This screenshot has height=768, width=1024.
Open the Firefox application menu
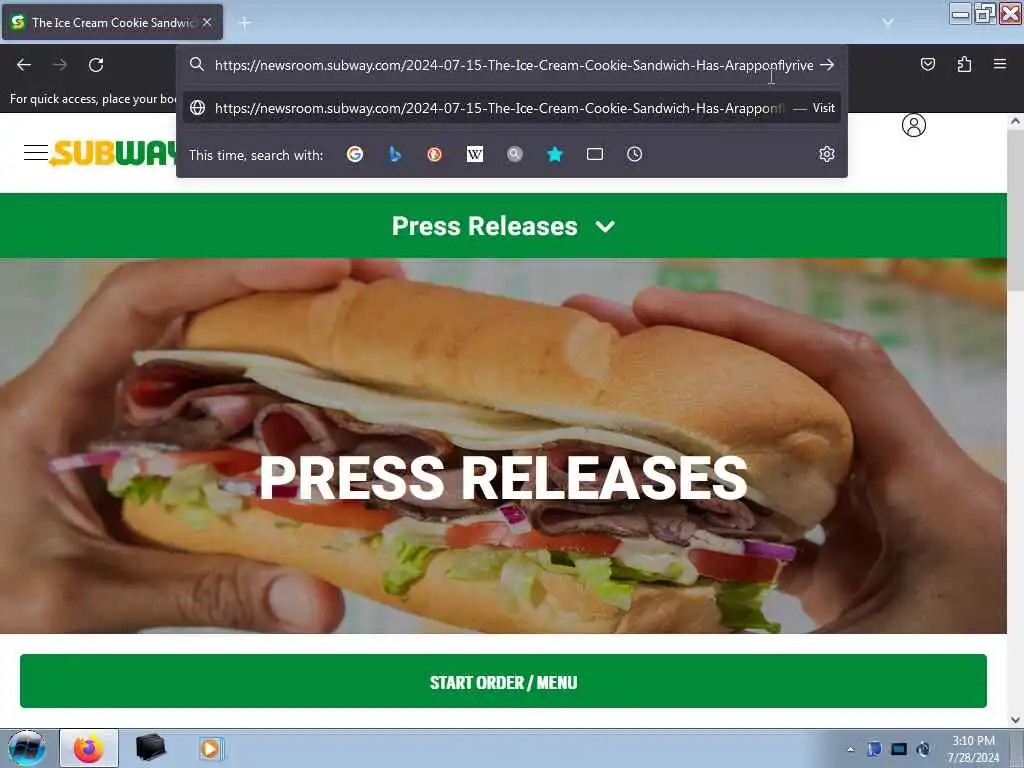tap(1000, 64)
